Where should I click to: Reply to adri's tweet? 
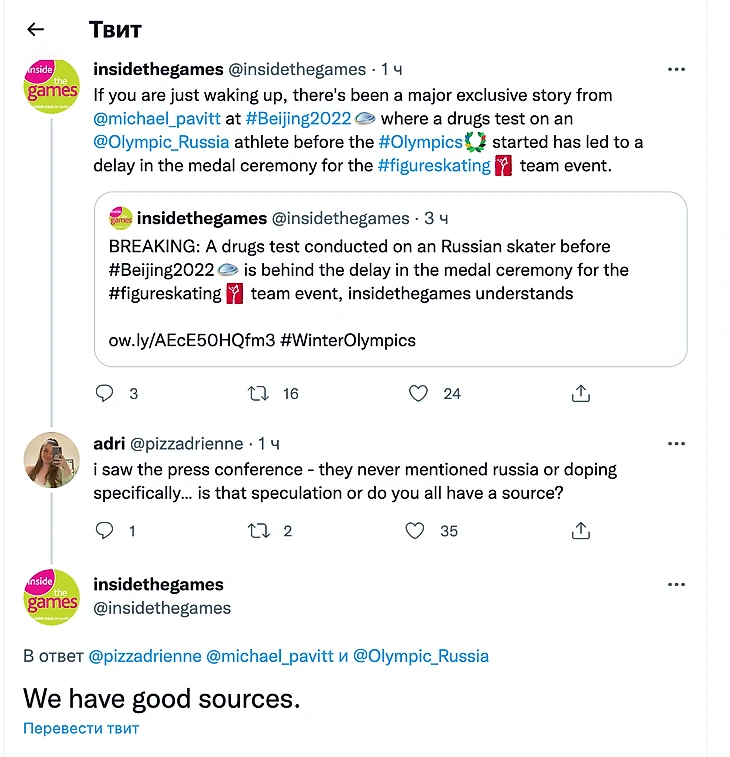(105, 531)
